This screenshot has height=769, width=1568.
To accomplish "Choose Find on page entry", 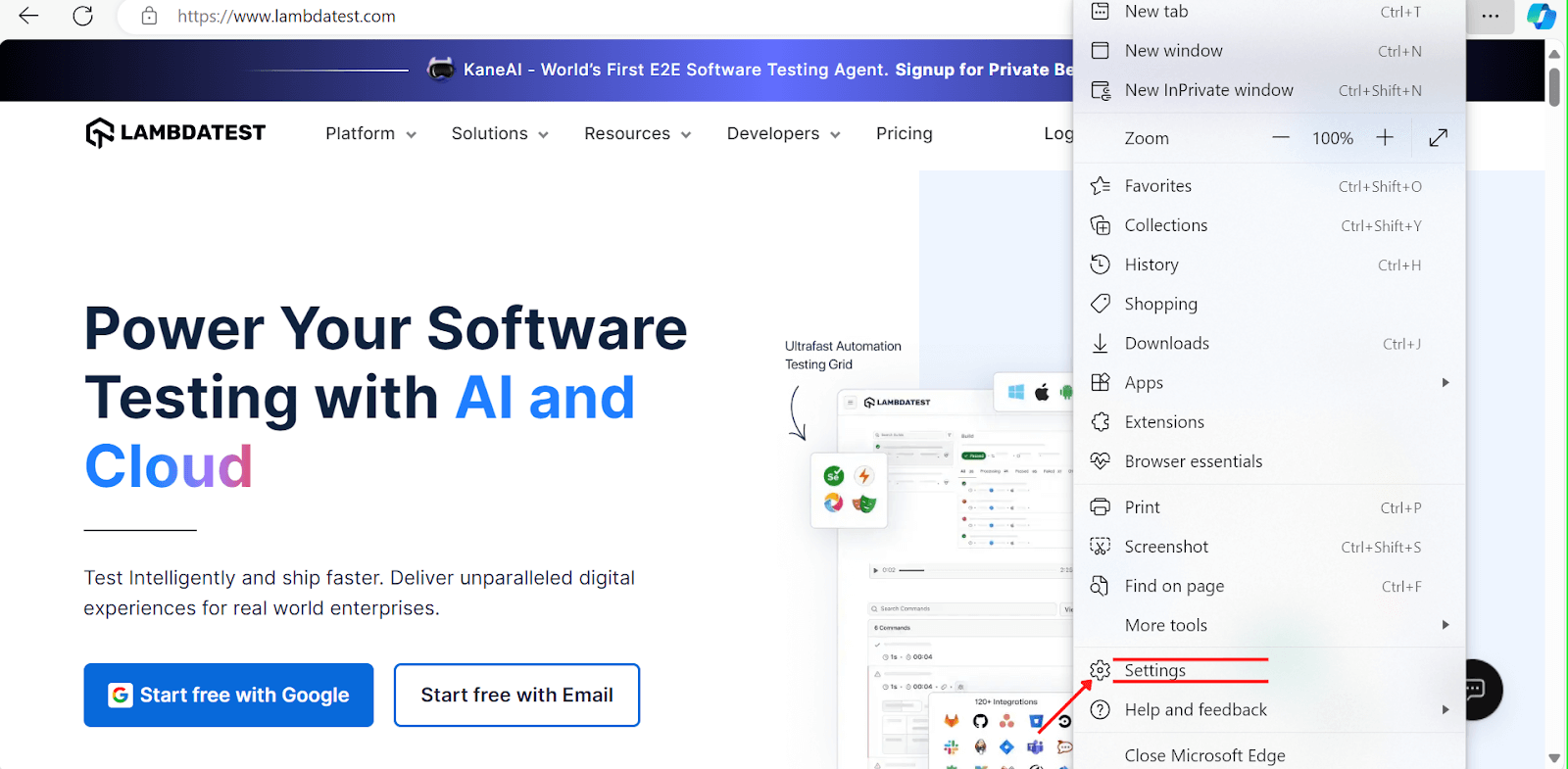I will [1269, 586].
